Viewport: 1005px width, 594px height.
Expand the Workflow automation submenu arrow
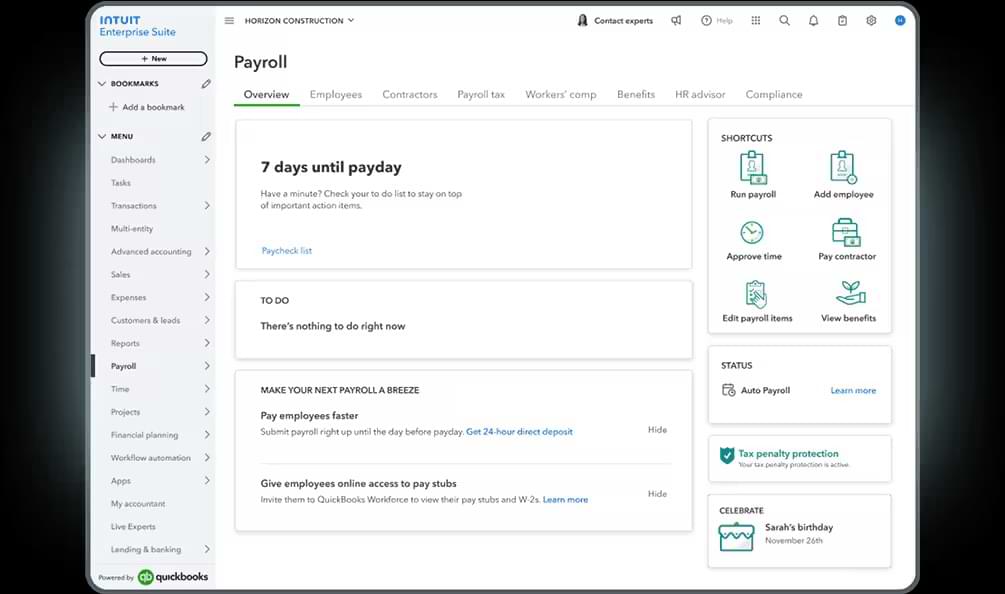[x=207, y=458]
